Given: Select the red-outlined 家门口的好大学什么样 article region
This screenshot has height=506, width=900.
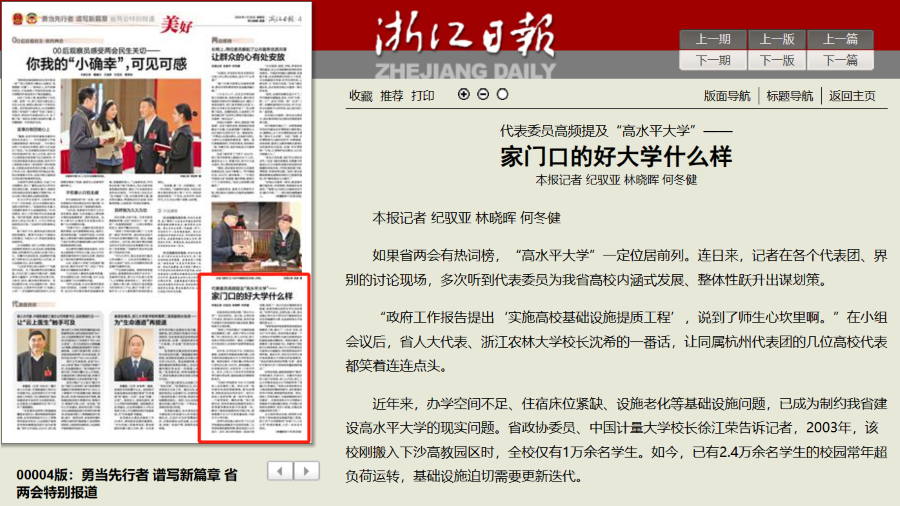Looking at the screenshot, I should coord(258,358).
